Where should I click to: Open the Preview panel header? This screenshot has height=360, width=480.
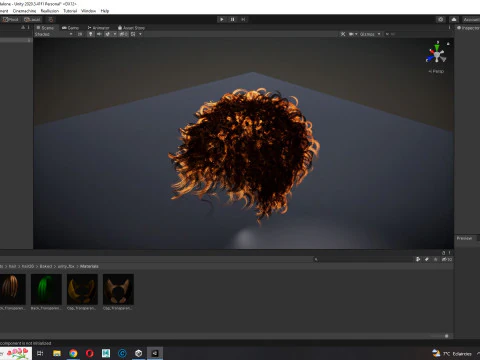[x=464, y=238]
